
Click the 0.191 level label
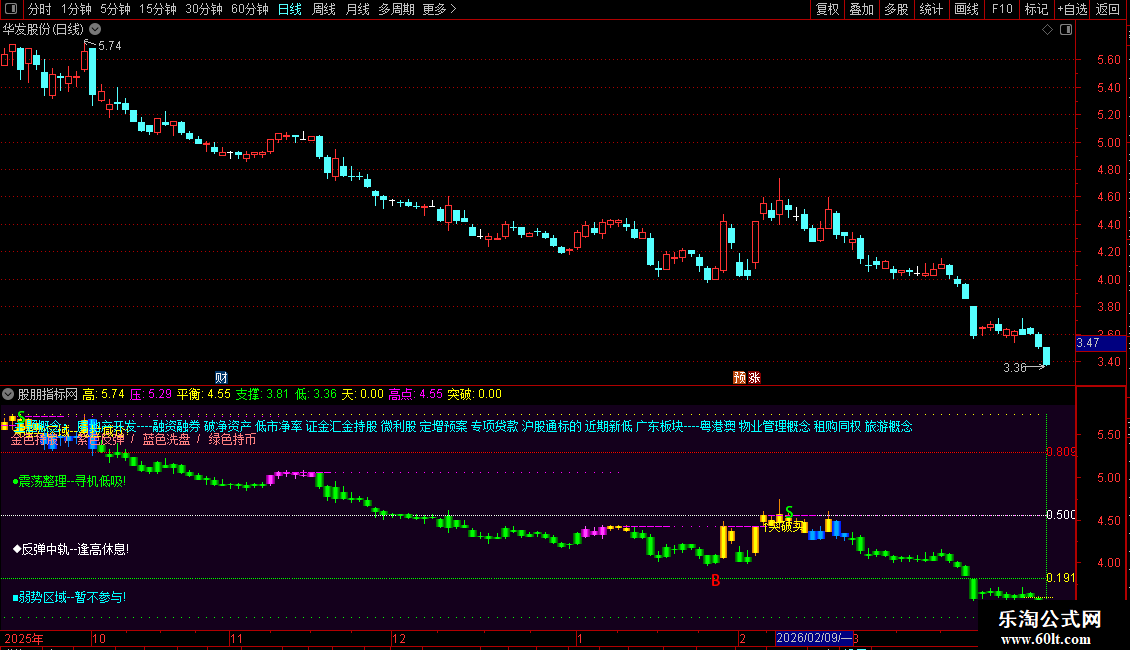point(1060,578)
